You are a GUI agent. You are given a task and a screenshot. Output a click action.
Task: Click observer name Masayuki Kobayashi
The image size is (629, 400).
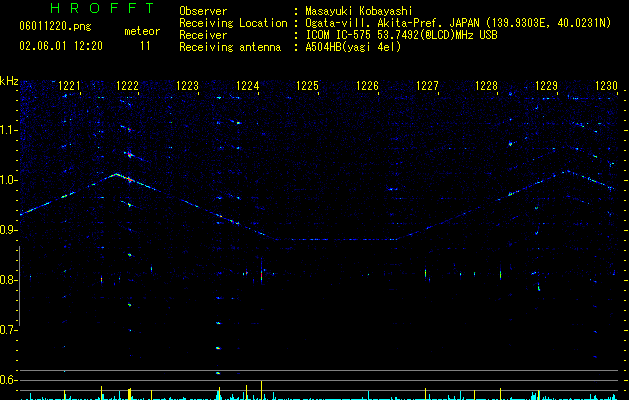point(359,11)
